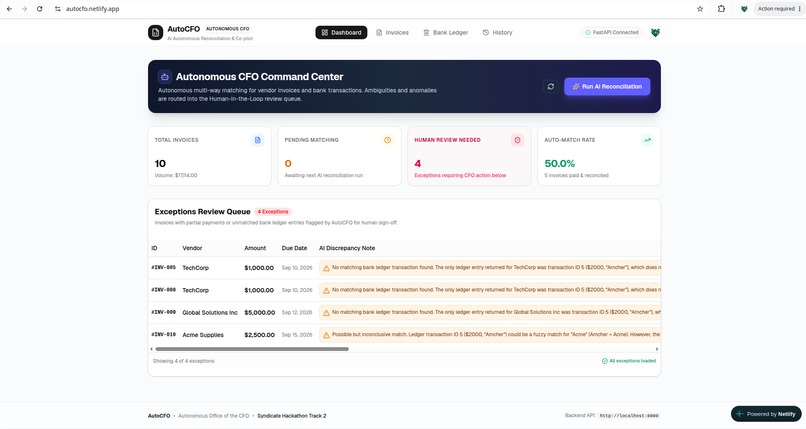Click the green heart avatar in the header

(x=655, y=32)
